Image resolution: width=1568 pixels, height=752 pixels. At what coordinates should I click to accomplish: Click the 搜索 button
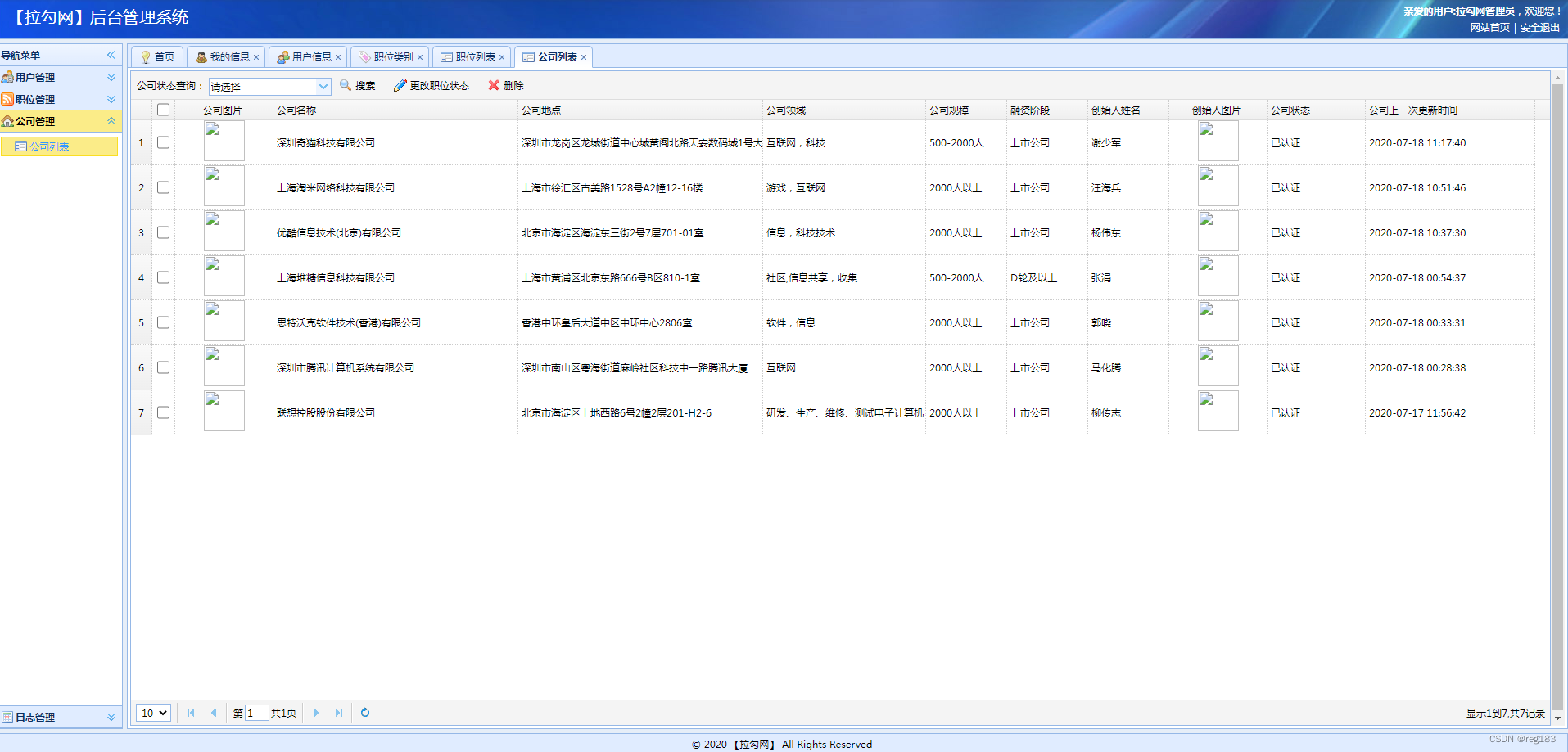[358, 85]
